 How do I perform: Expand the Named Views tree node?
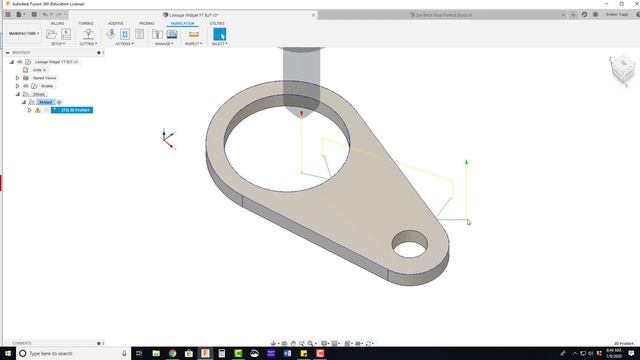coord(17,78)
